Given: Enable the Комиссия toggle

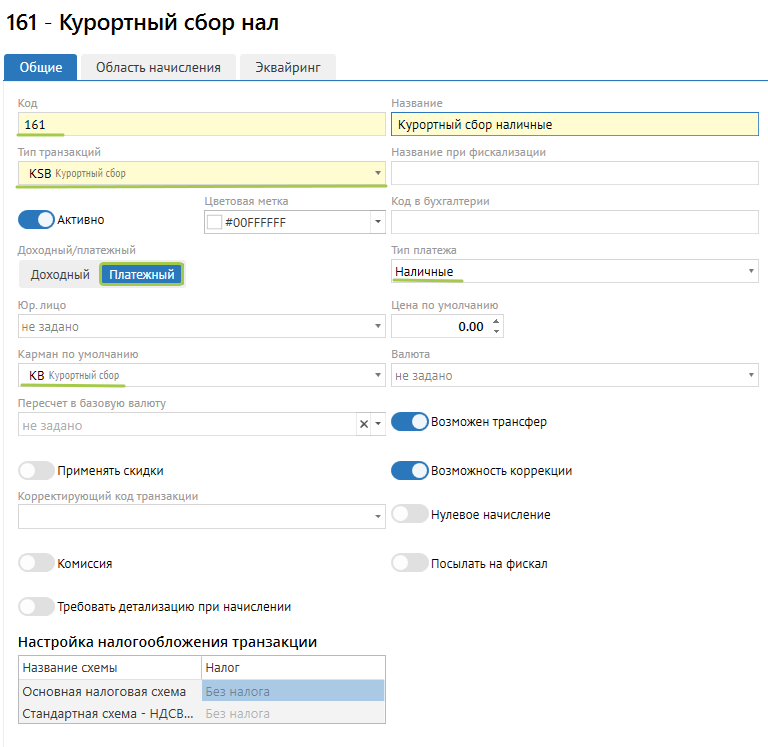Looking at the screenshot, I should [36, 563].
